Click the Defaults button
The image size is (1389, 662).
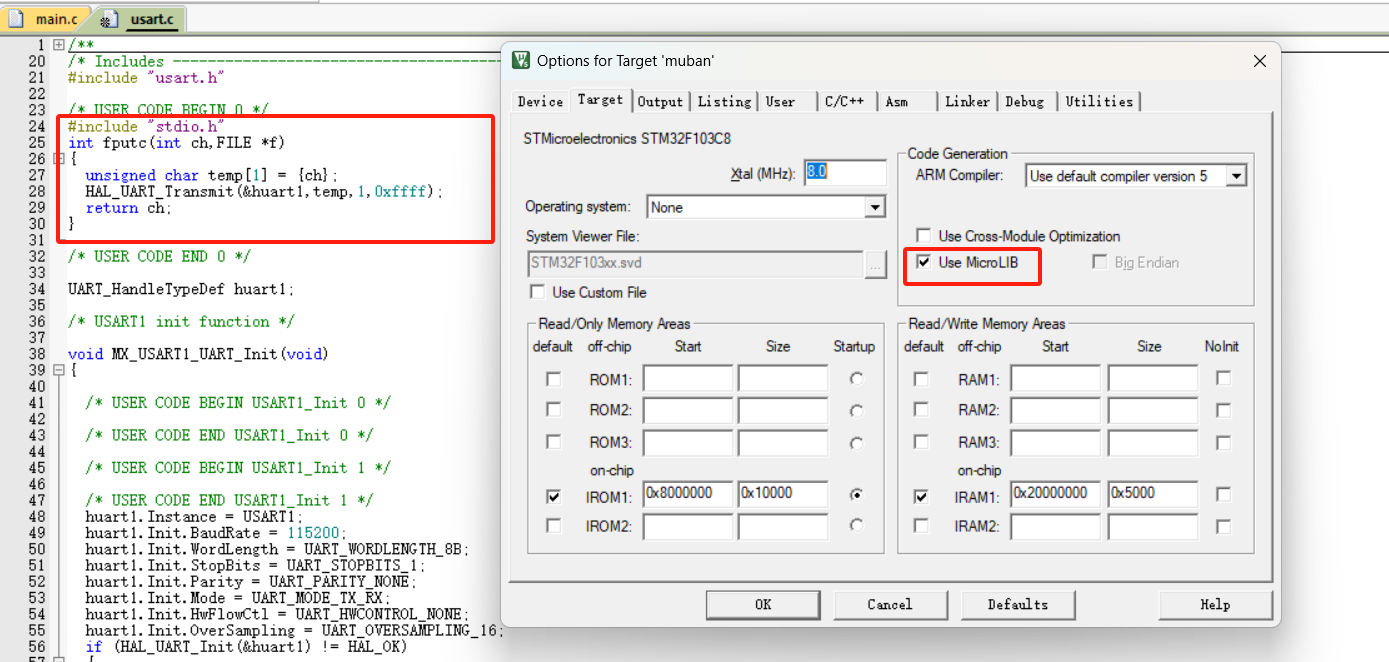[x=1018, y=604]
